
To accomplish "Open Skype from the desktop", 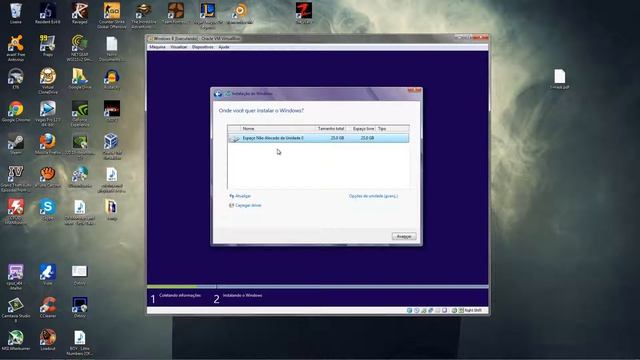I will (47, 209).
